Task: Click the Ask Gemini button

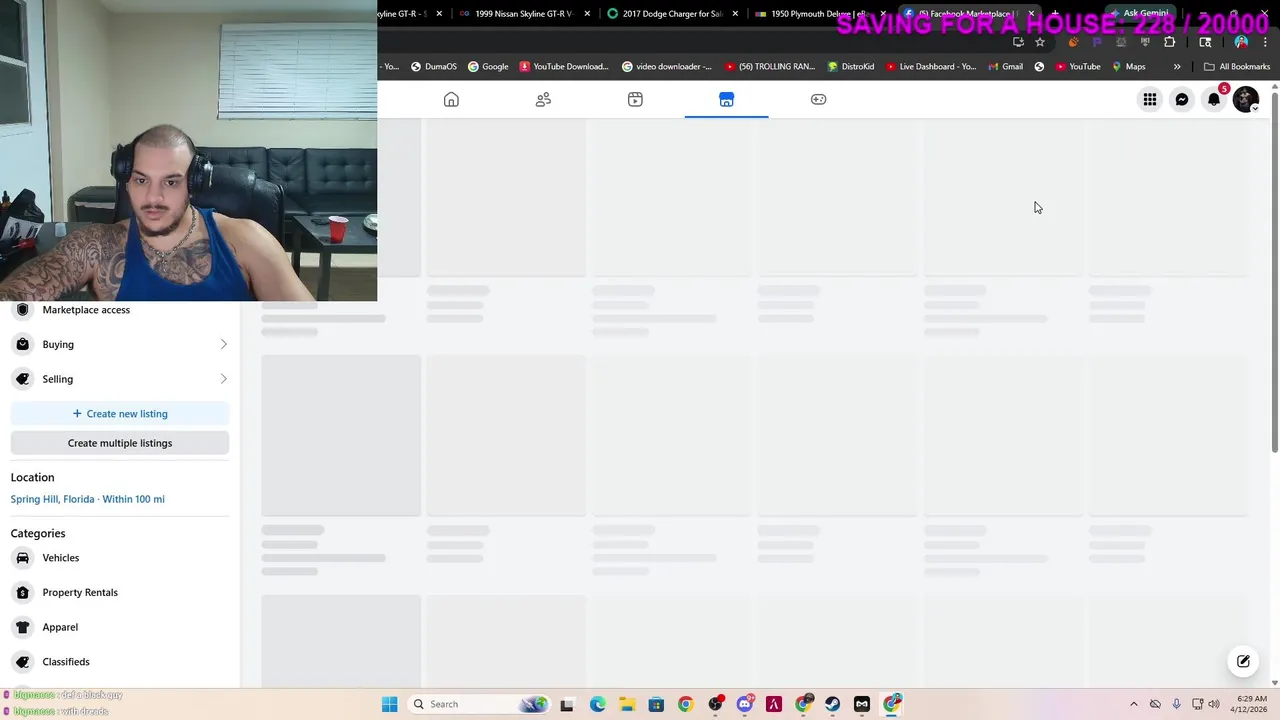Action: pyautogui.click(x=1139, y=14)
